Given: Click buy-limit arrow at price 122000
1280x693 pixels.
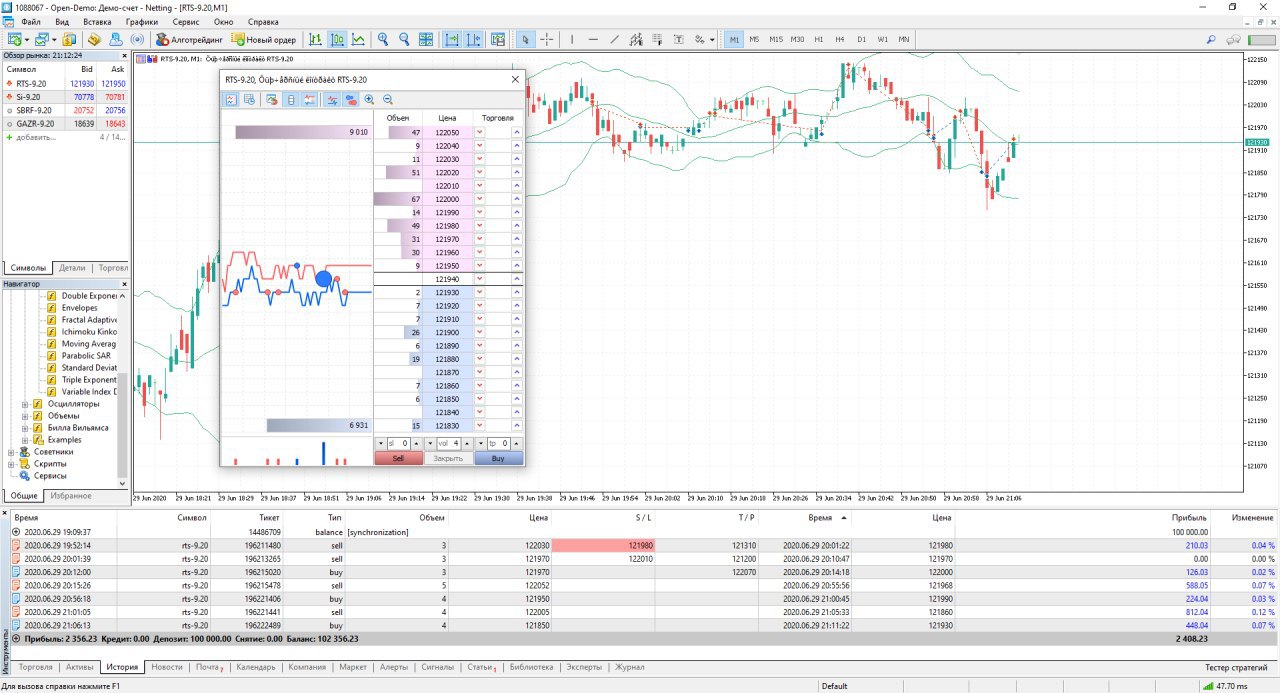Looking at the screenshot, I should (517, 199).
